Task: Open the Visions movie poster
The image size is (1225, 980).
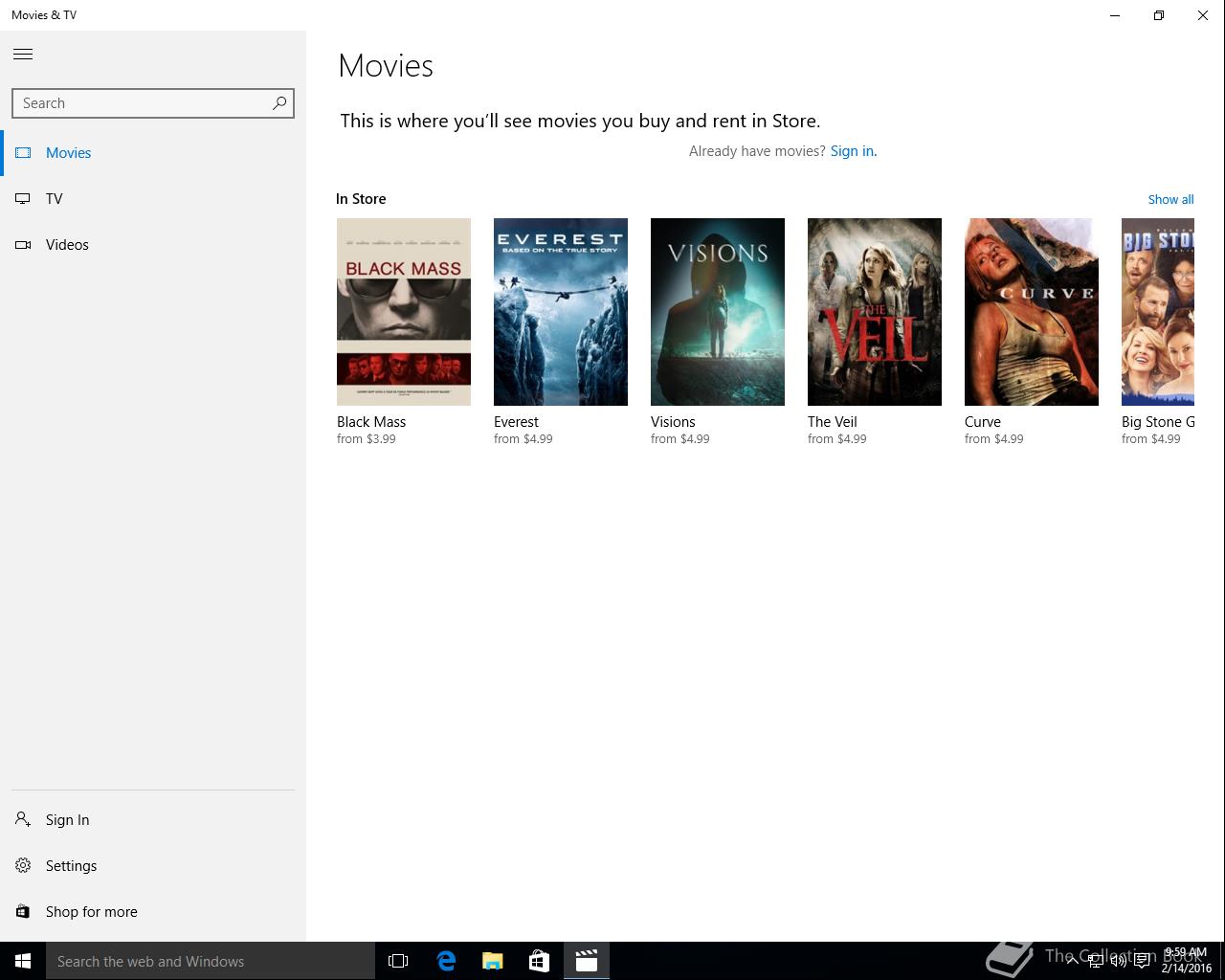Action: 718,312
